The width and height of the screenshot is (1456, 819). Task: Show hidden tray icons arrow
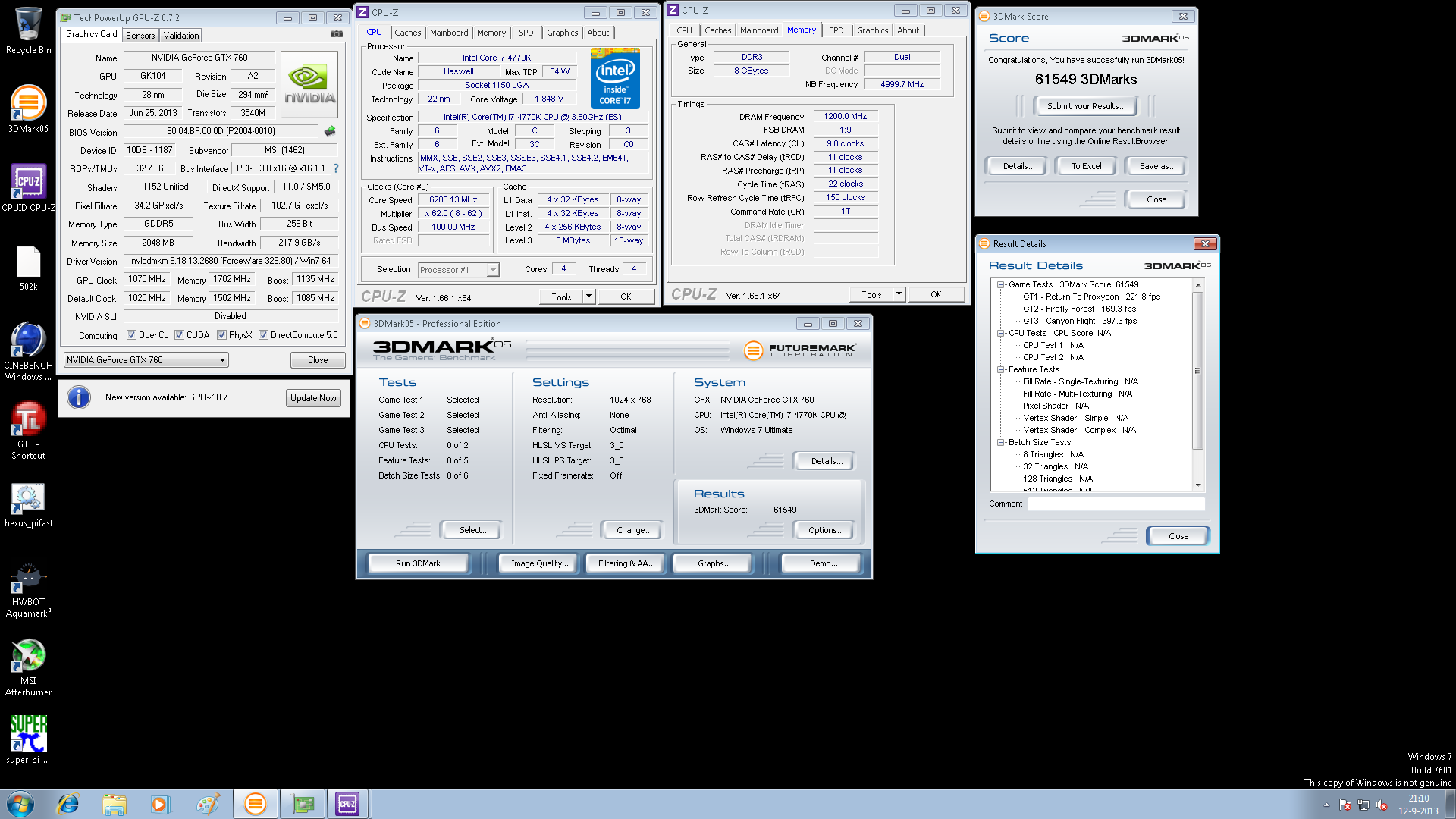click(x=1326, y=805)
